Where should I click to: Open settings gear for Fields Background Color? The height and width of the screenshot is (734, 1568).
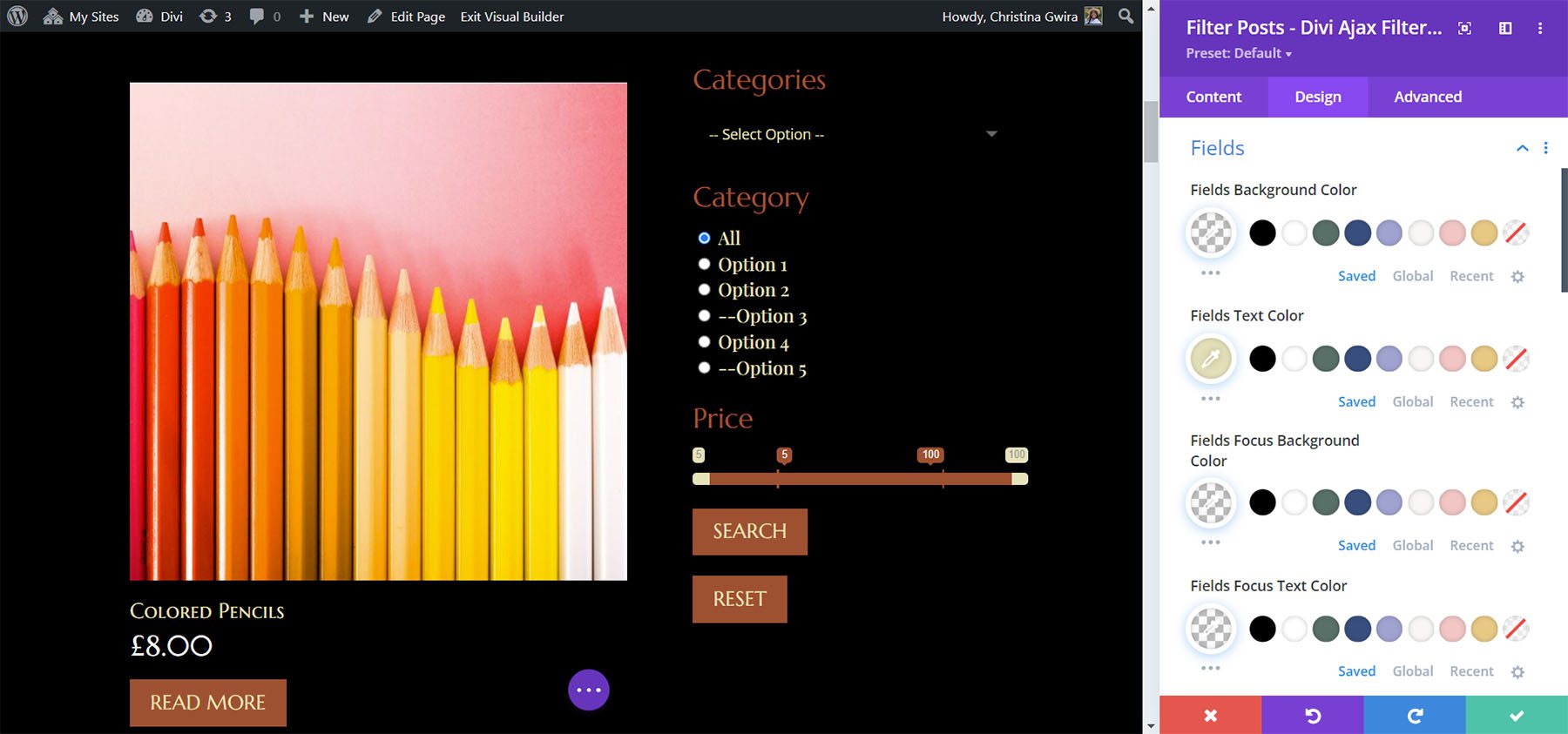pos(1517,276)
